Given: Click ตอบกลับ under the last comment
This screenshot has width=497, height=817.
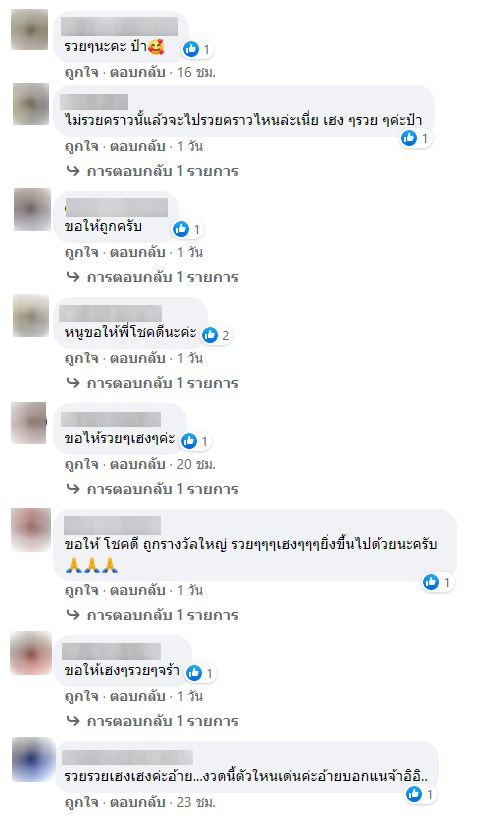Looking at the screenshot, I should pyautogui.click(x=137, y=802).
